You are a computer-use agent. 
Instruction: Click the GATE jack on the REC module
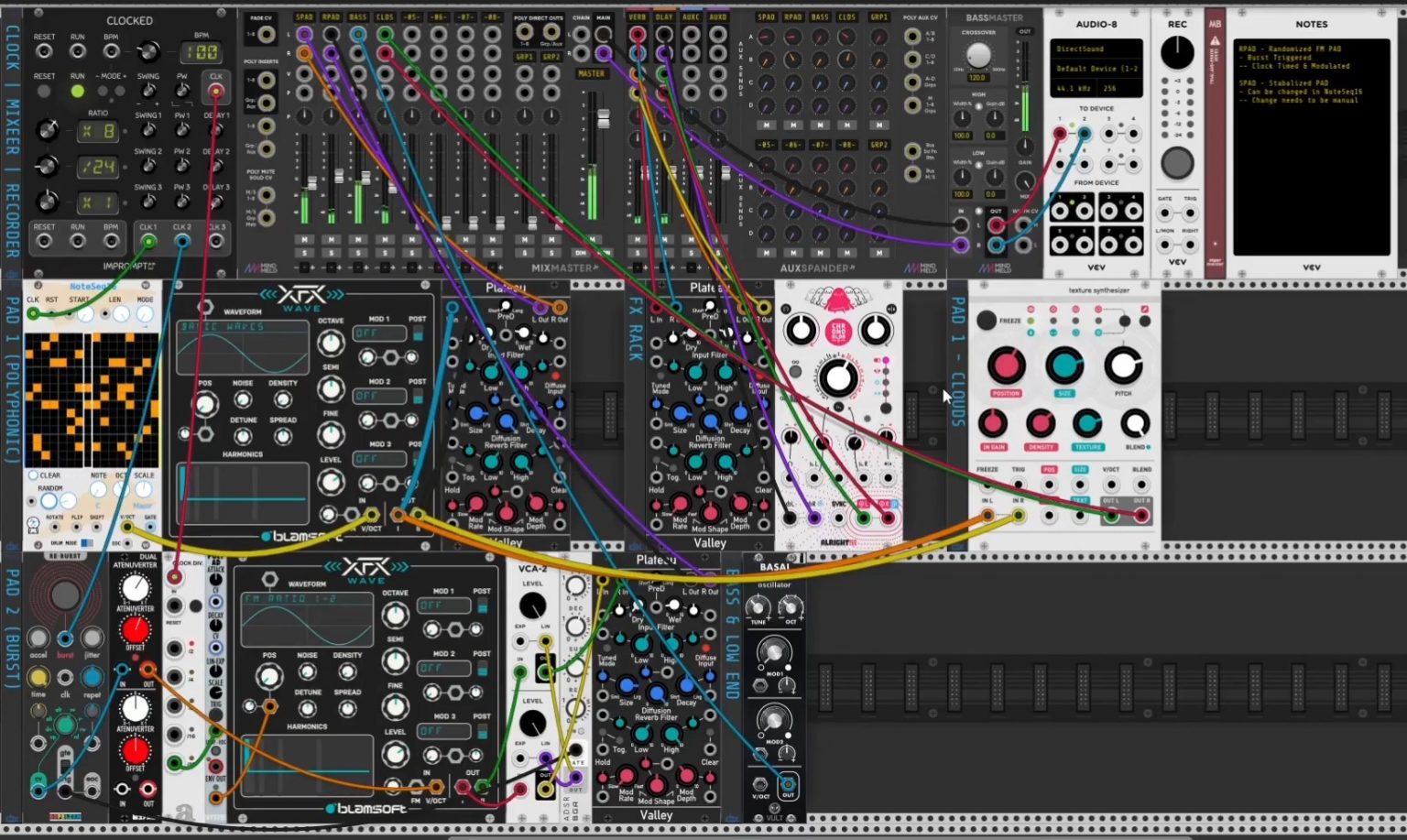click(1164, 213)
